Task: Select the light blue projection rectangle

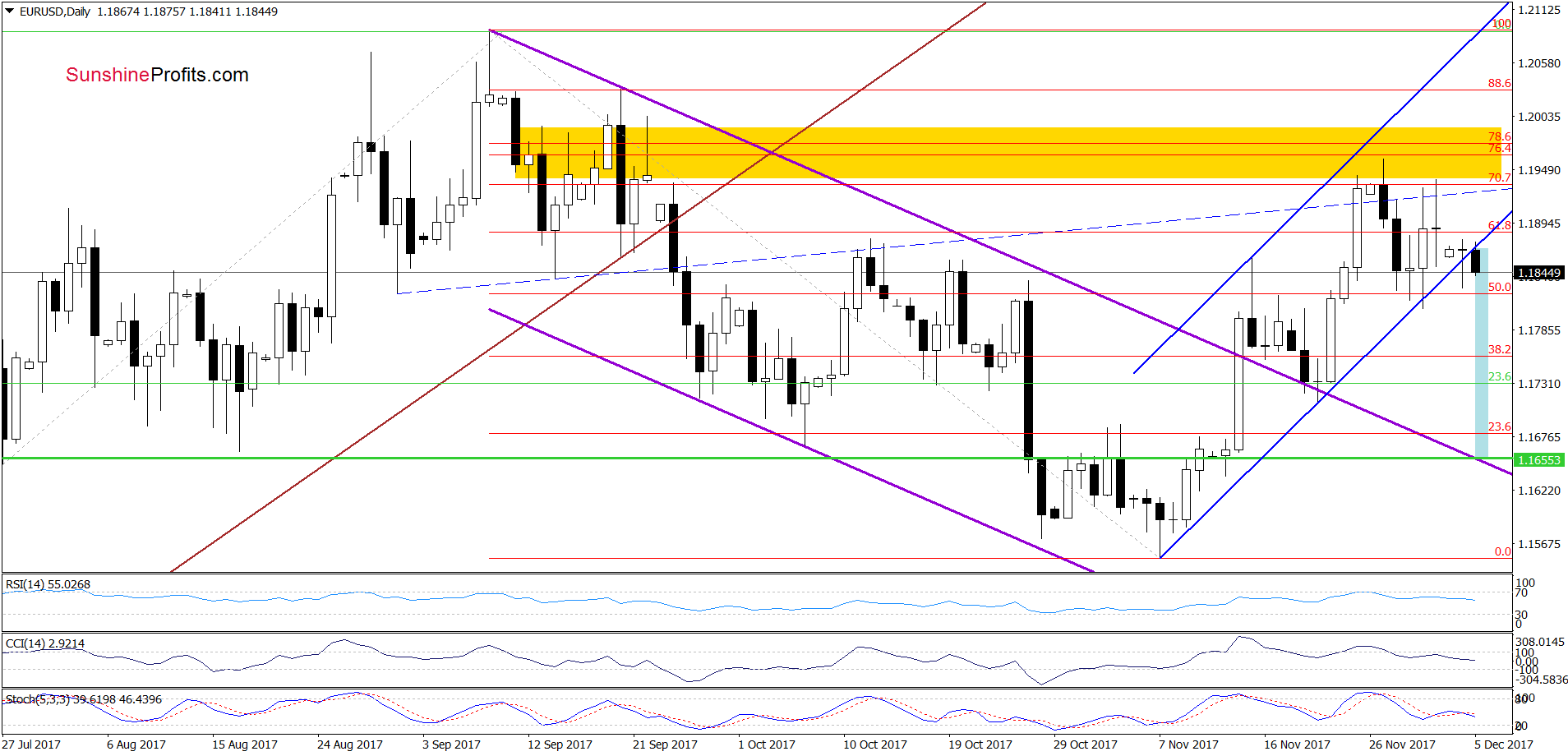Action: point(1482,353)
